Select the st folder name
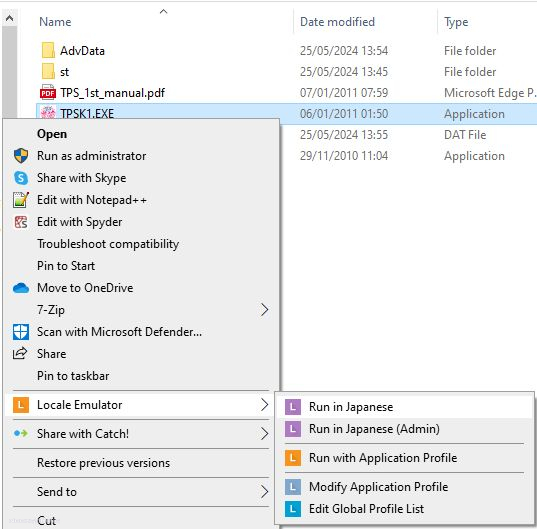Image resolution: width=537 pixels, height=529 pixels. [64, 72]
